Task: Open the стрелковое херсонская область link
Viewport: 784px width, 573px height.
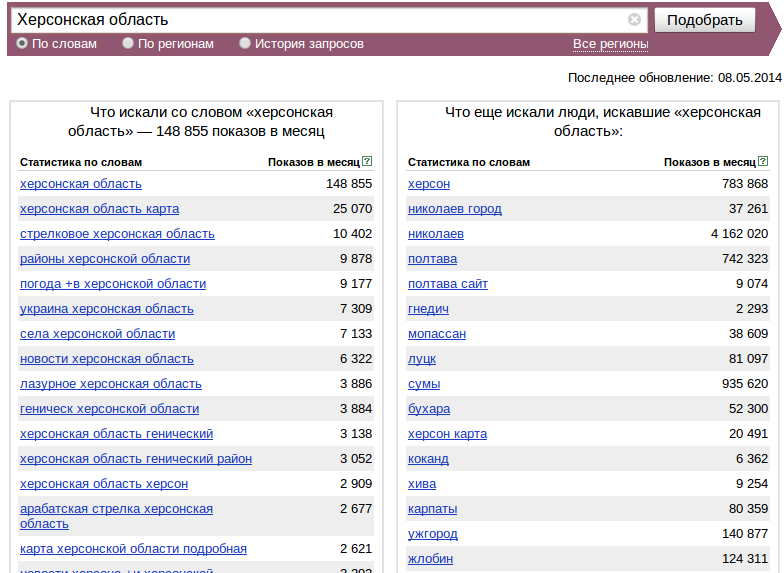Action: coord(118,234)
